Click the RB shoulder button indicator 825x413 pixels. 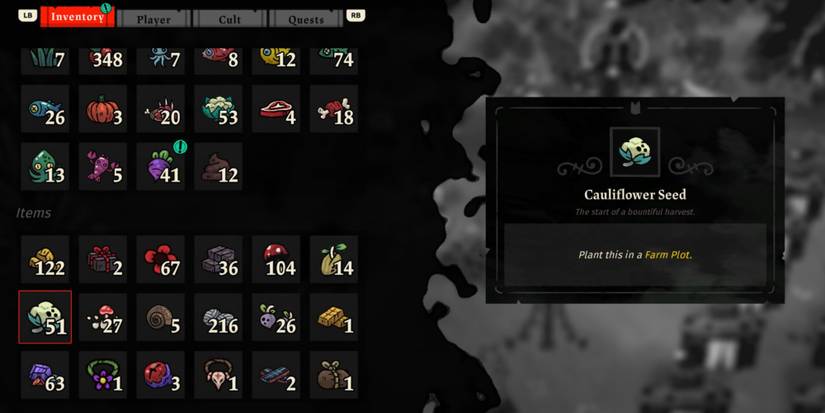click(x=356, y=15)
